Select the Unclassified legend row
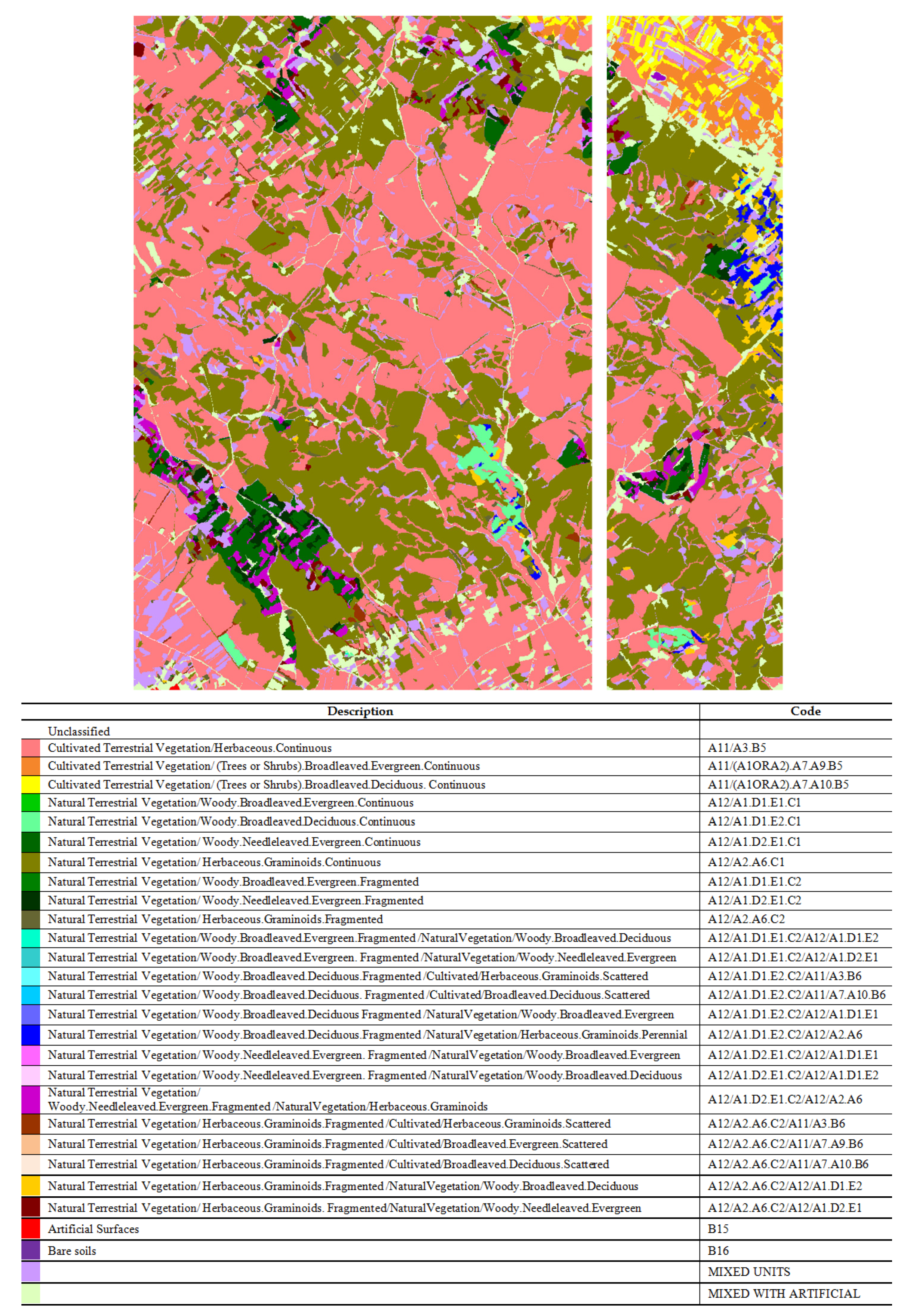The height and width of the screenshot is (1316, 913). tap(80, 731)
